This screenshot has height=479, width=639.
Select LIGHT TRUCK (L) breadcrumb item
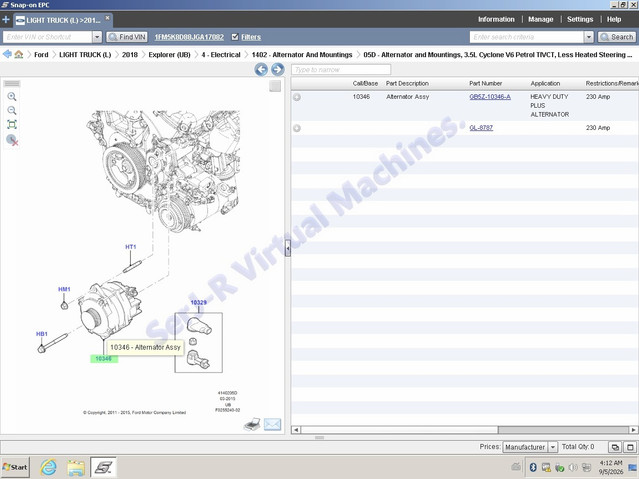click(85, 55)
